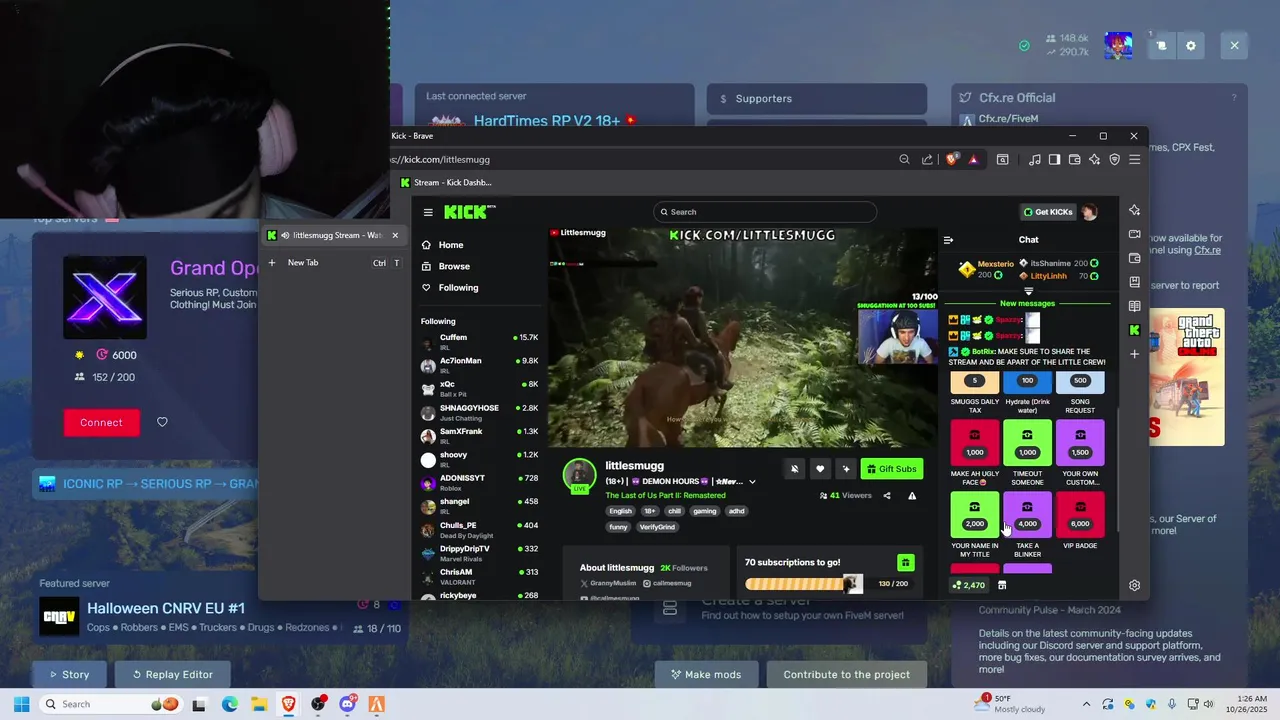Click The Last of Us Part II category link
The image size is (1280, 720).
665,495
